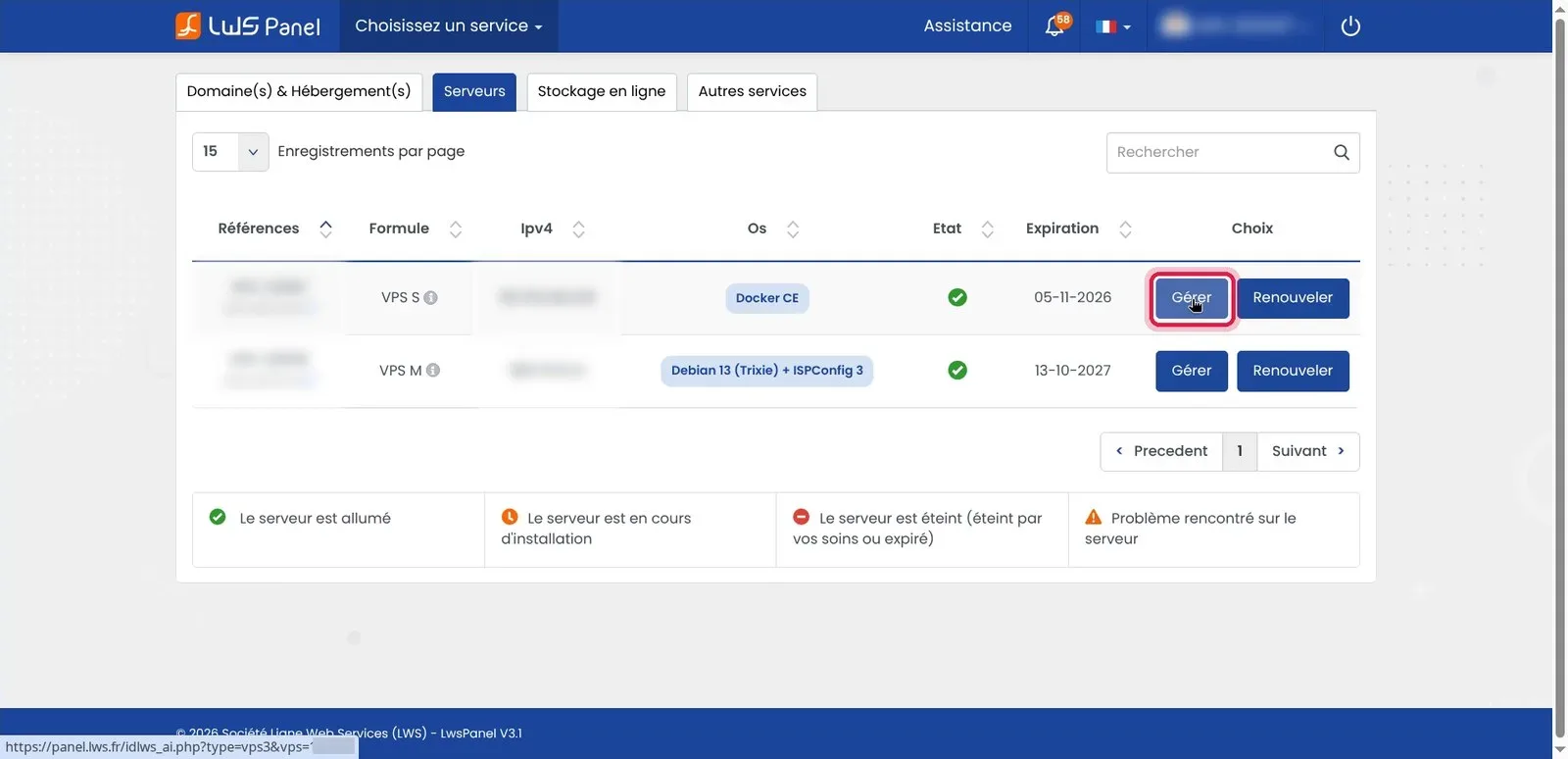Sort by Expiration column arrows
Screen dimensions: 1568x759
click(1126, 228)
